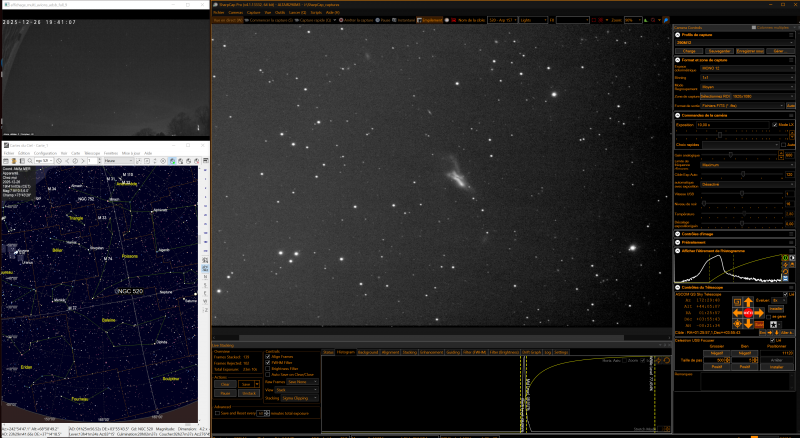This screenshot has width=800, height=438.
Task: Click the Sauvegarder profile button
Action: [719, 51]
